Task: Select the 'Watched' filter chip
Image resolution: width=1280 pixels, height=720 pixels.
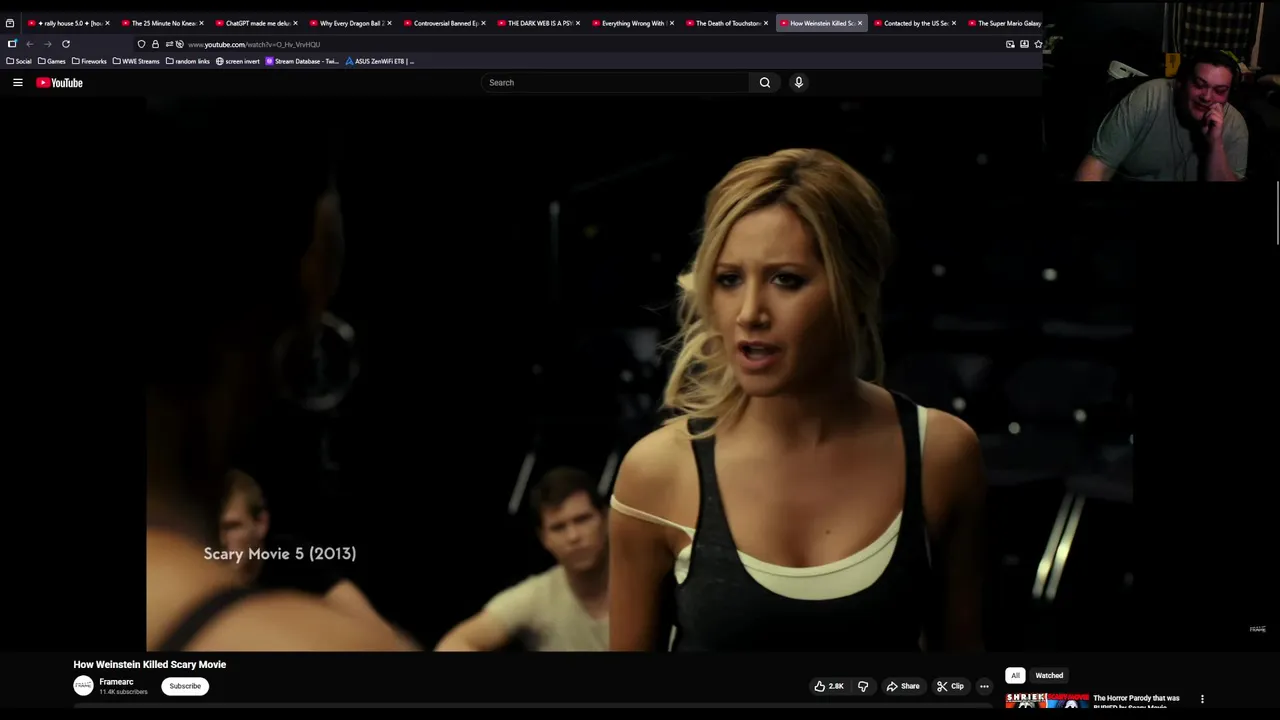Action: coord(1049,675)
